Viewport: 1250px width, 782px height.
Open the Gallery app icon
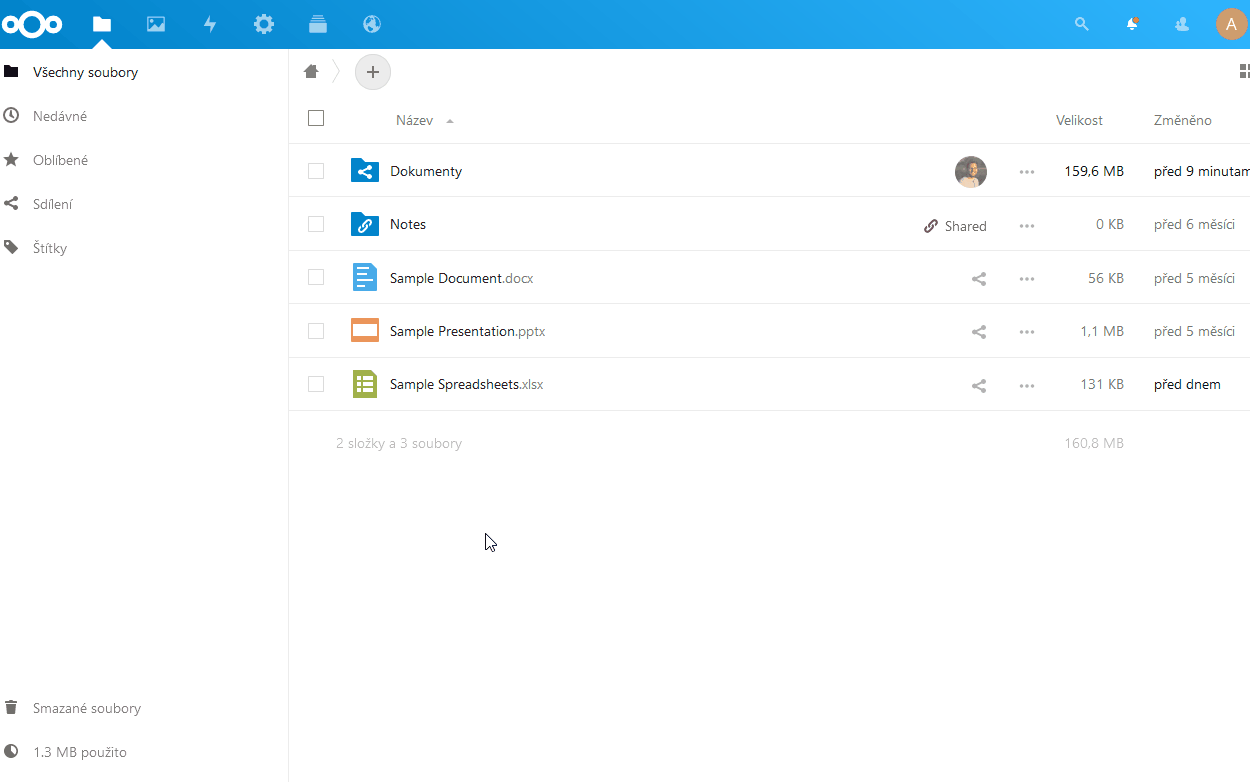point(156,24)
